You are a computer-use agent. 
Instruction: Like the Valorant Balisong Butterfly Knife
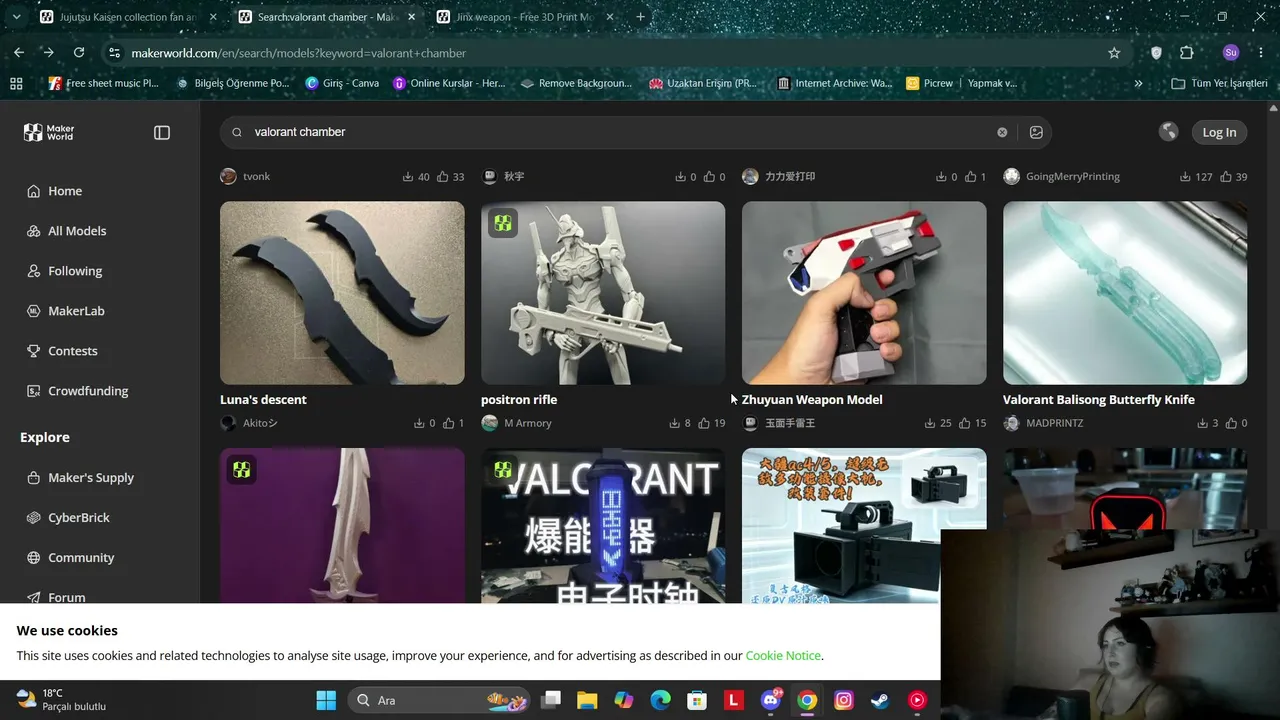pos(1229,423)
